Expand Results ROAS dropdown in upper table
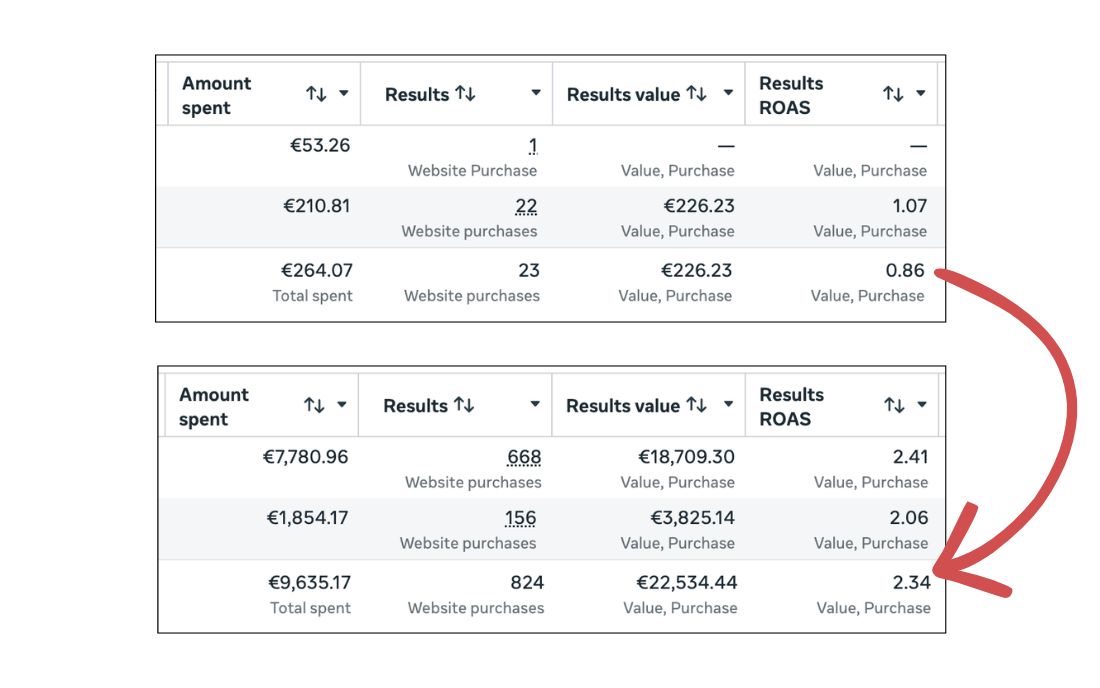1100x688 pixels. click(x=921, y=94)
